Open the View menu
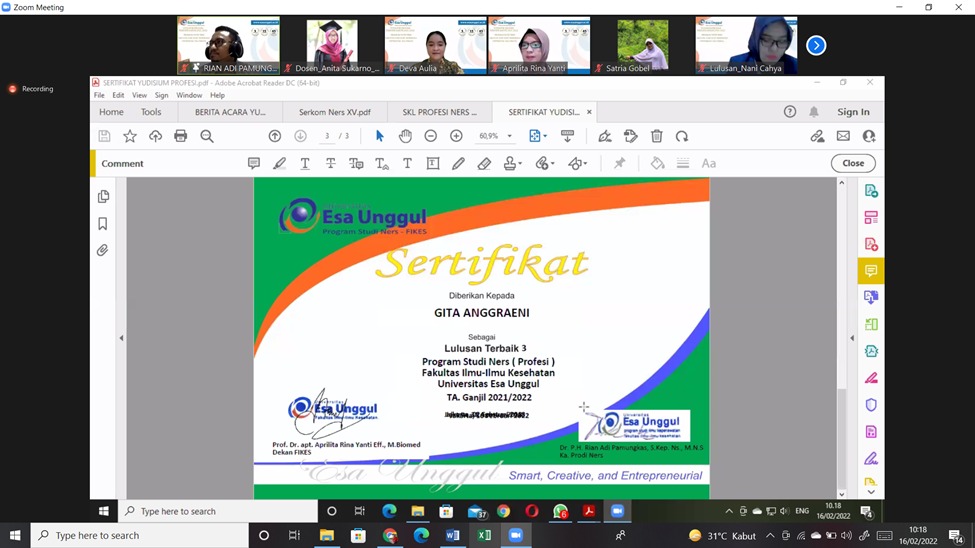This screenshot has width=975, height=548. coord(139,95)
